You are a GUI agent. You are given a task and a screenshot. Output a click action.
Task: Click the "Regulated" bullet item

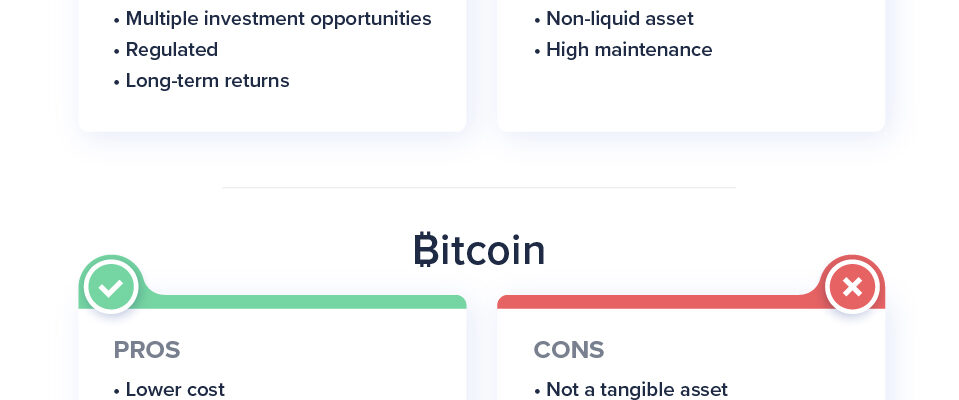[x=171, y=50]
